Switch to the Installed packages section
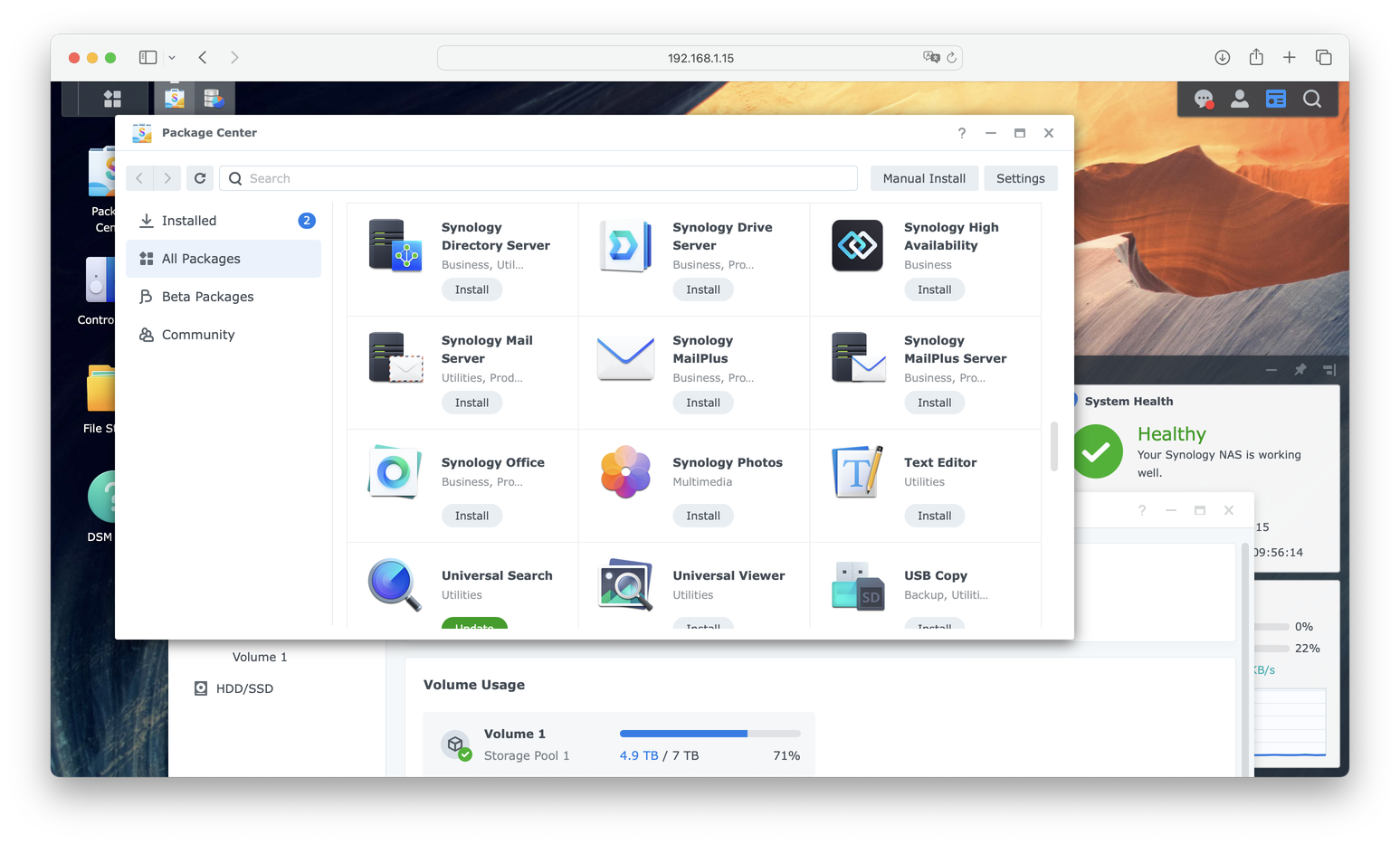 click(188, 220)
